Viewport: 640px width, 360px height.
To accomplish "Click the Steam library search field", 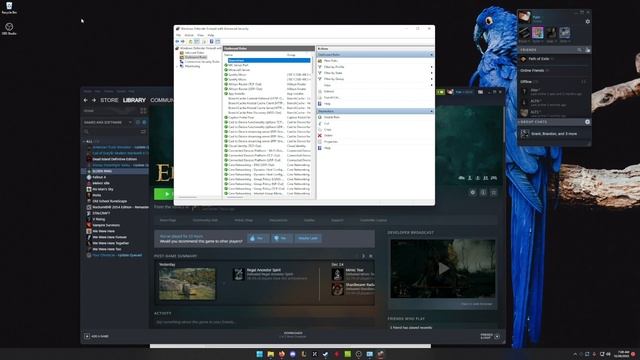I will (111, 132).
